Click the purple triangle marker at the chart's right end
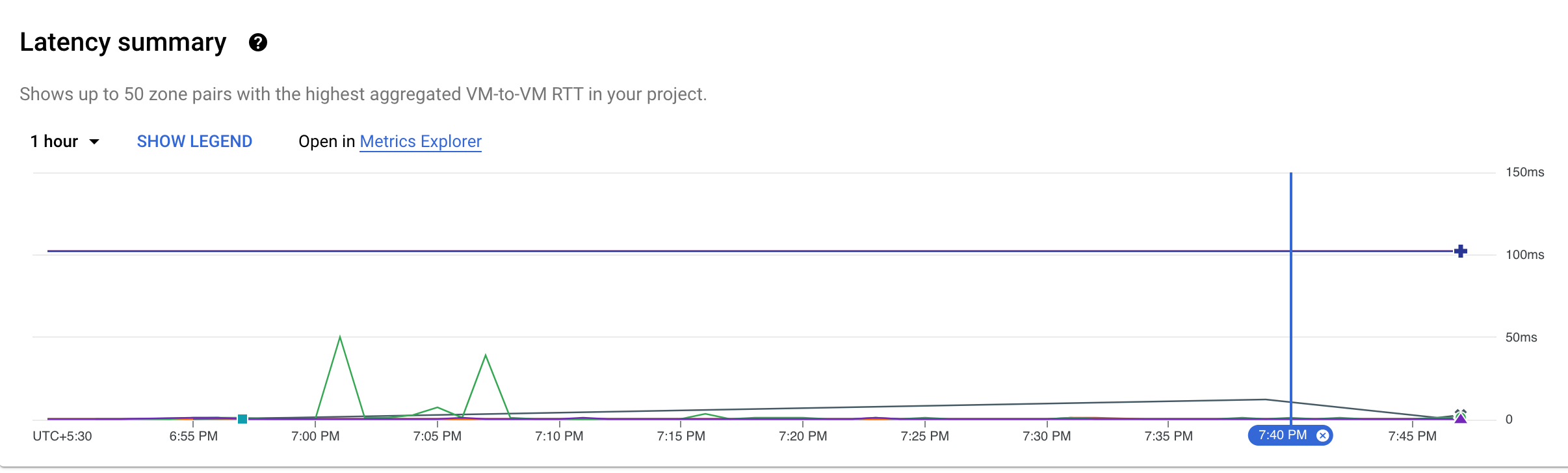 (x=1461, y=418)
